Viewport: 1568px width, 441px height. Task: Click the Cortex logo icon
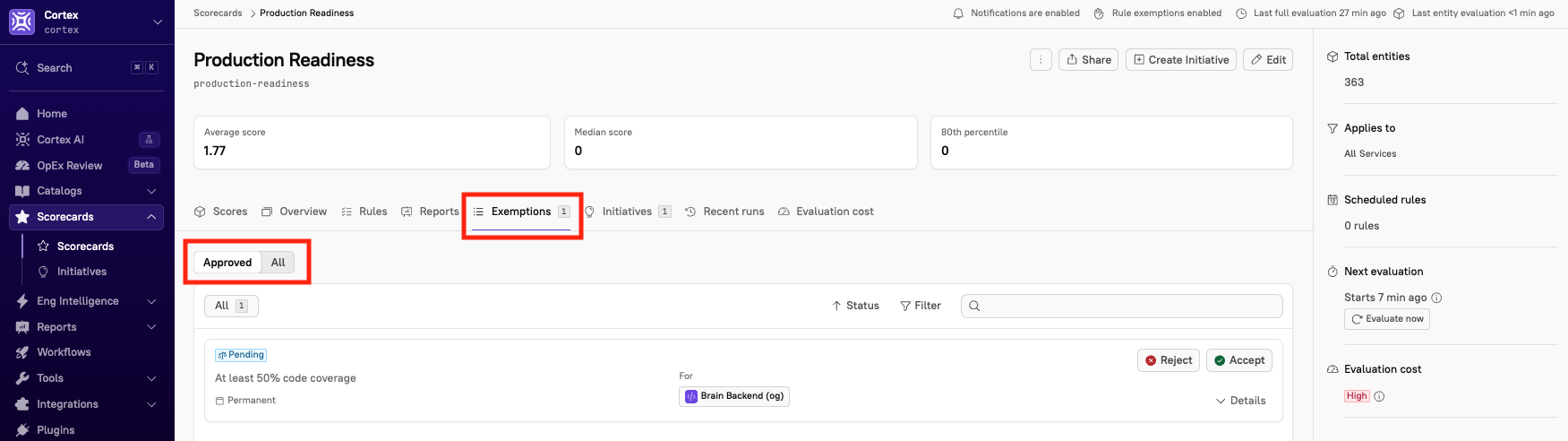coord(21,22)
